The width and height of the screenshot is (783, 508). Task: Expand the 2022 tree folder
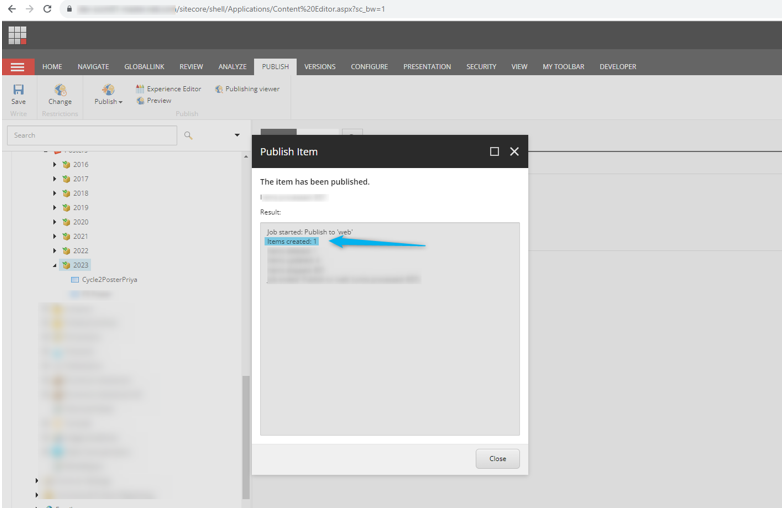[54, 251]
